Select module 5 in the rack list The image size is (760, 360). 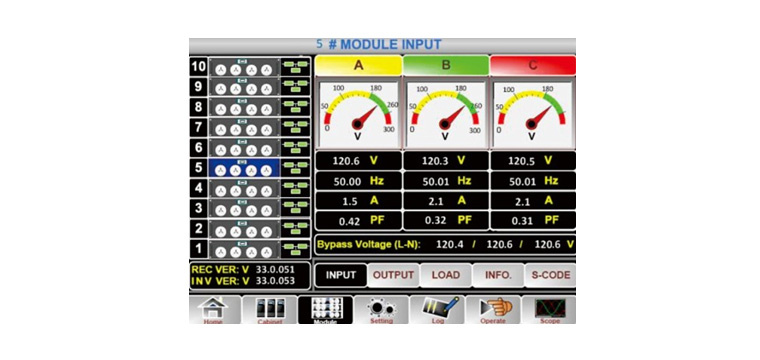pyautogui.click(x=244, y=168)
